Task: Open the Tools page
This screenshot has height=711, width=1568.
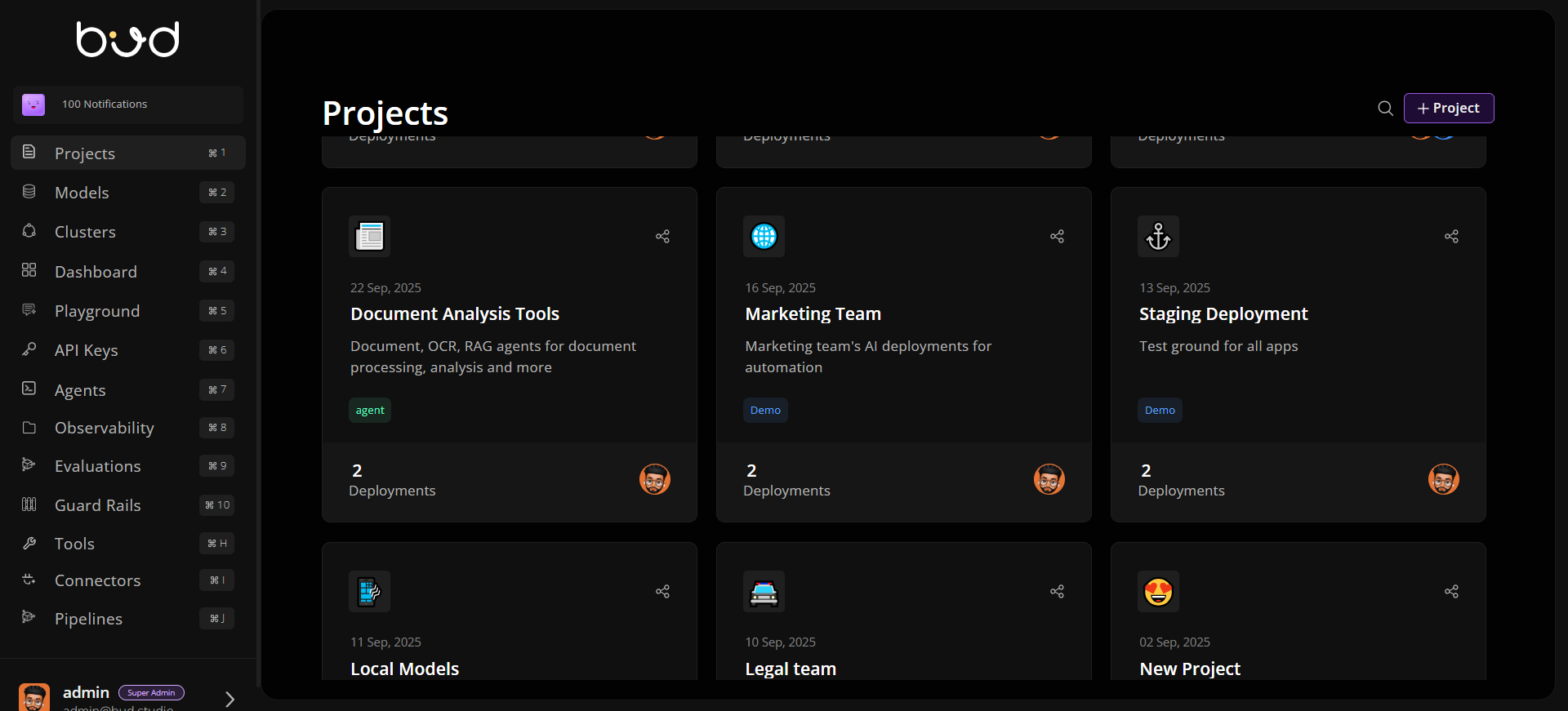Action: coord(128,543)
